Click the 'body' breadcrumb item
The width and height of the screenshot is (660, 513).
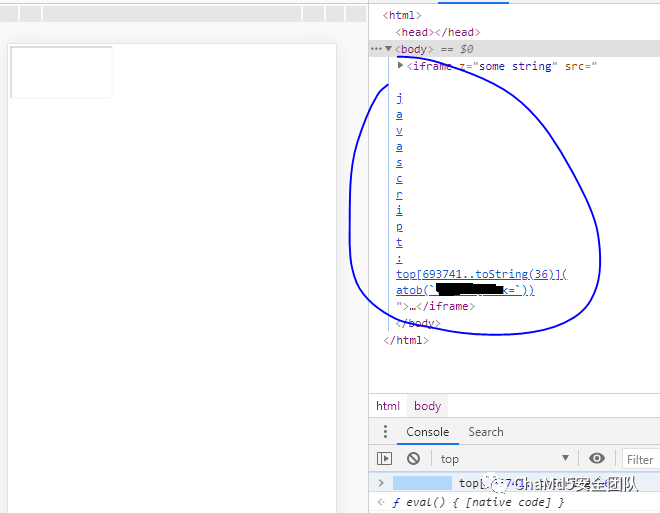(427, 406)
